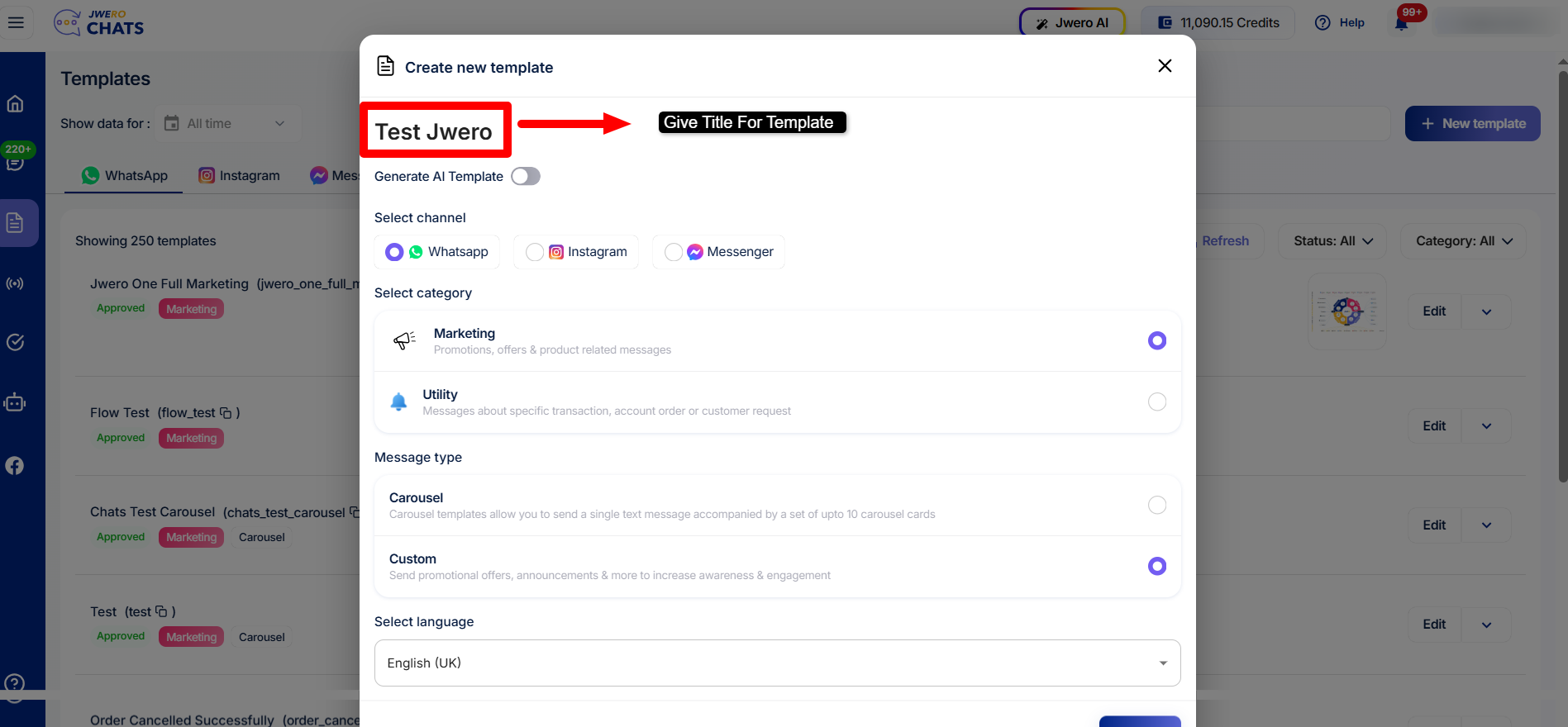Open the Templates document icon in sidebar
Viewport: 1568px width, 727px height.
pos(15,222)
